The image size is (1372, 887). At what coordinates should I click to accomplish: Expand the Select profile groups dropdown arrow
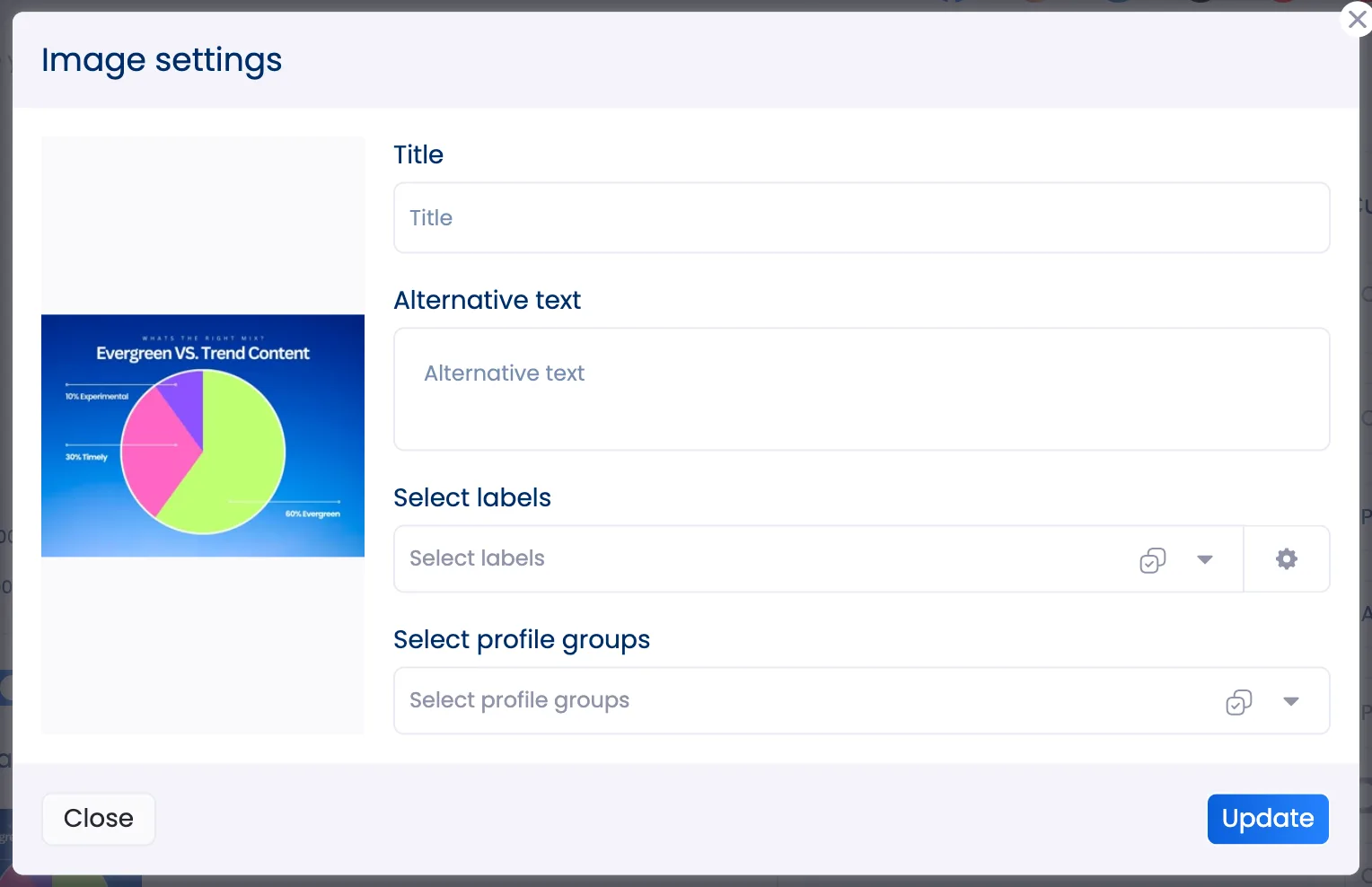tap(1290, 702)
